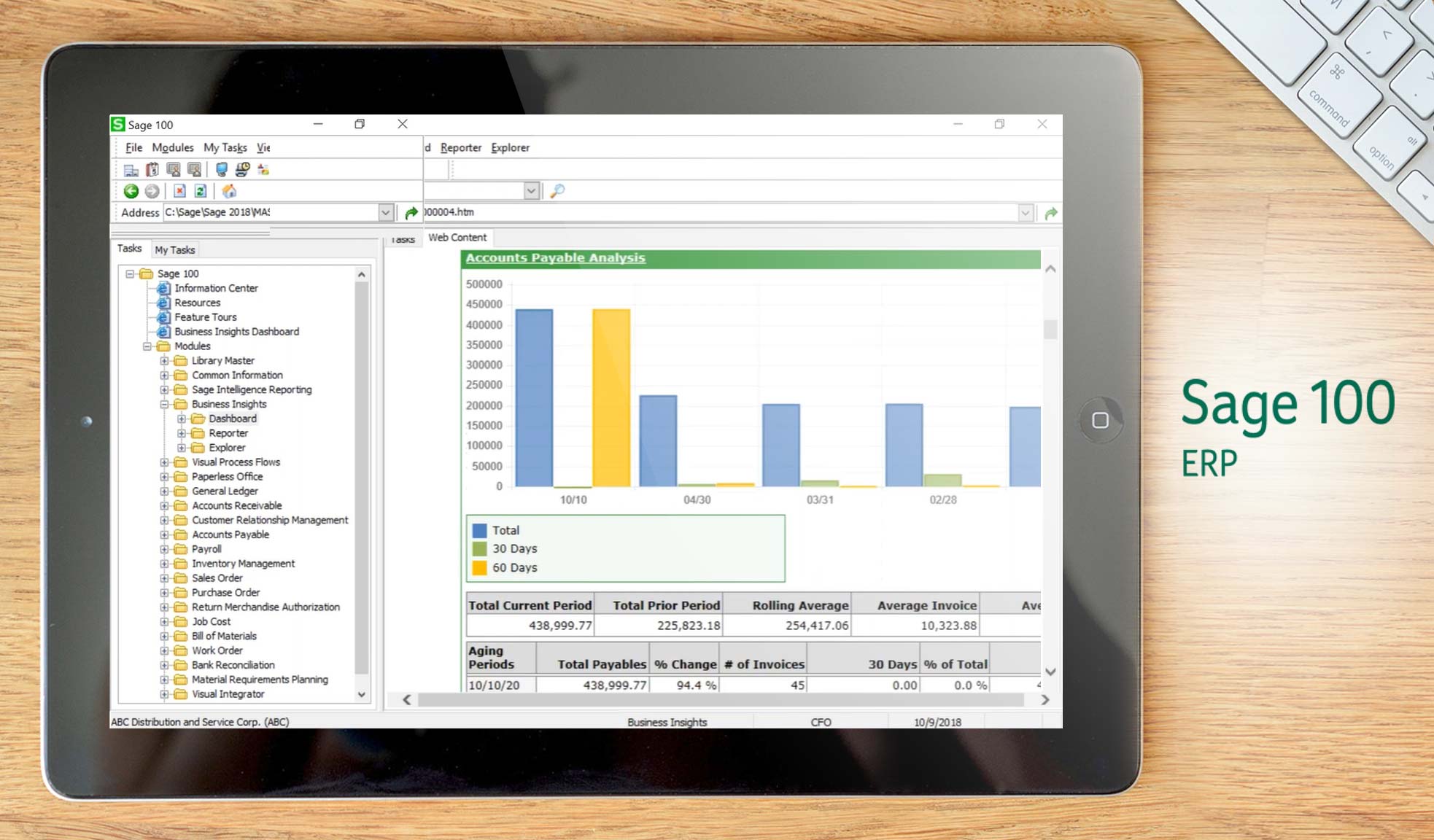Screen dimensions: 1434x840
Task: Click the green Go arrow beside Address
Action: (x=411, y=212)
